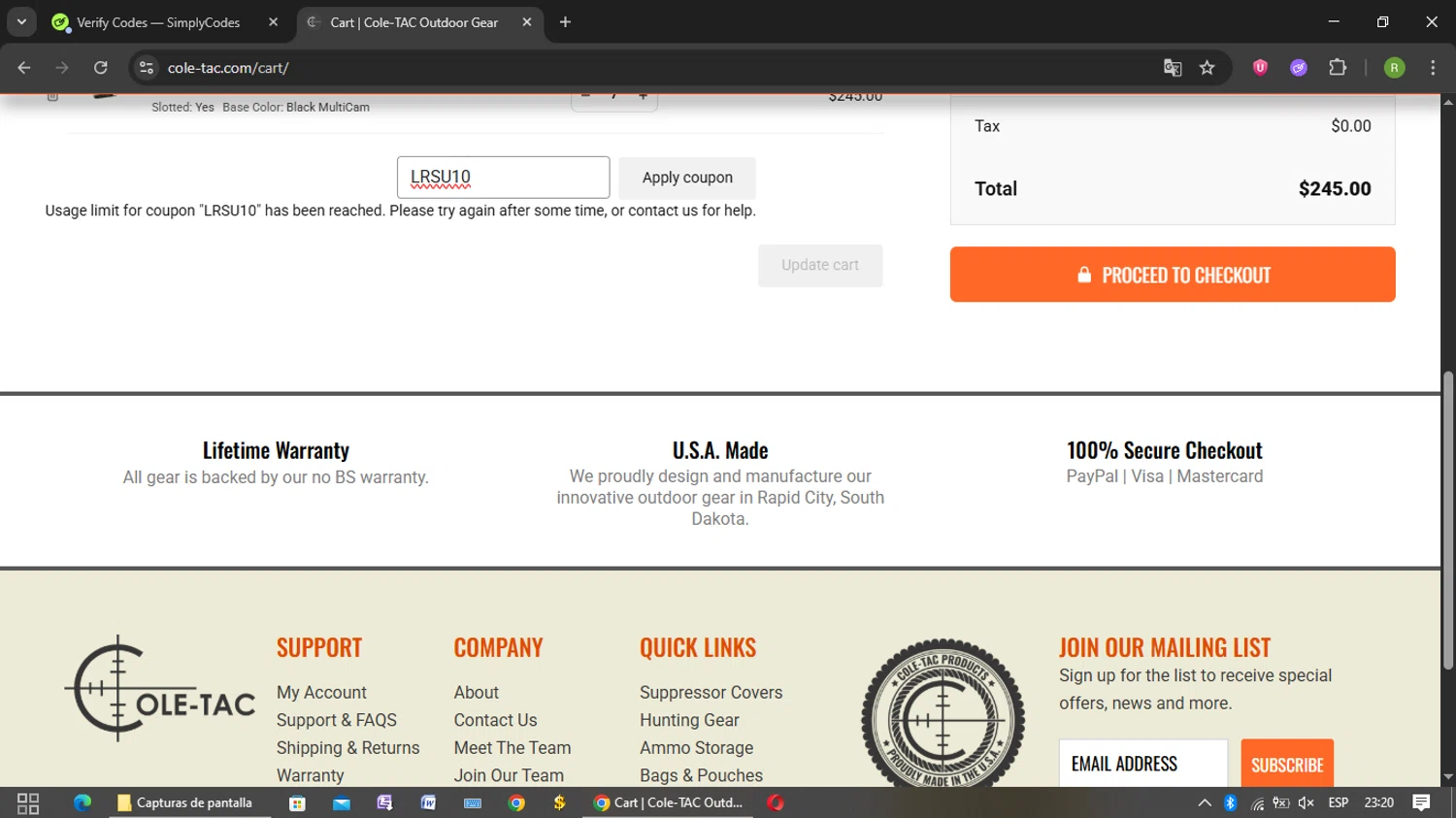
Task: Open Join Our Team link
Action: [509, 775]
